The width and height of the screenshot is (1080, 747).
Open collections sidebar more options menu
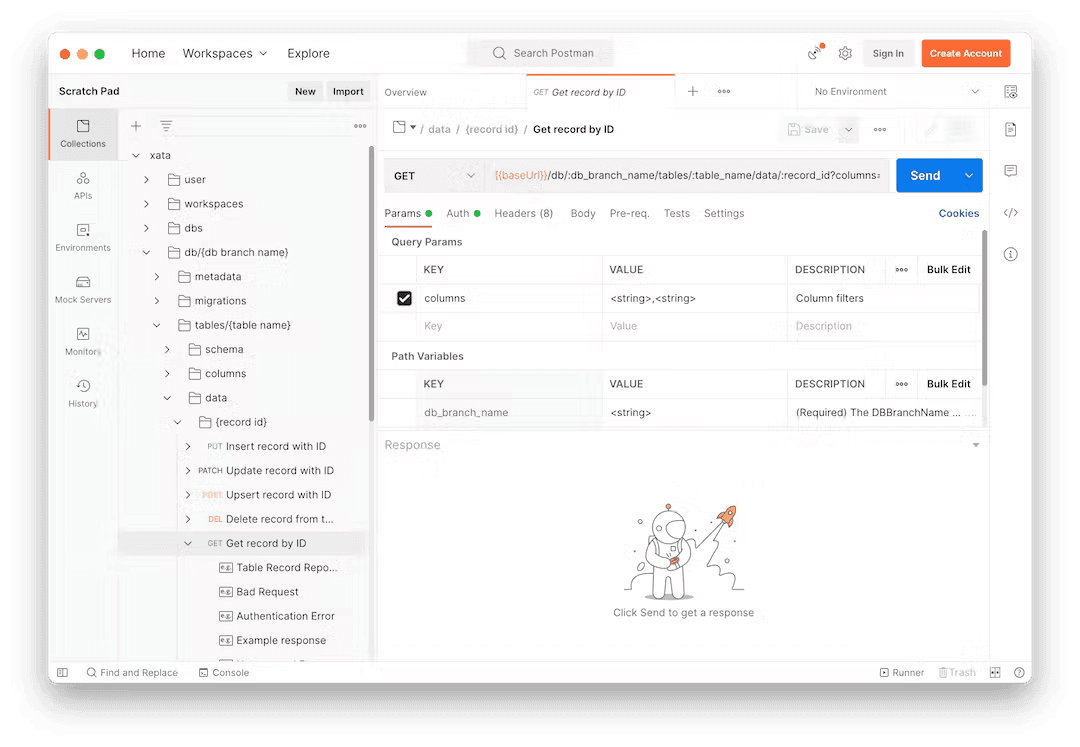[360, 126]
